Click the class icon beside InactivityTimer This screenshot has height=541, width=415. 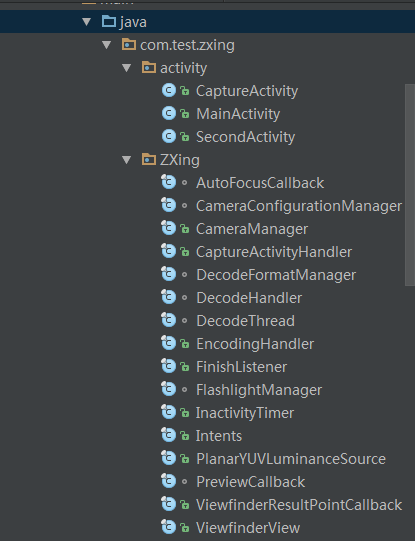(169, 412)
